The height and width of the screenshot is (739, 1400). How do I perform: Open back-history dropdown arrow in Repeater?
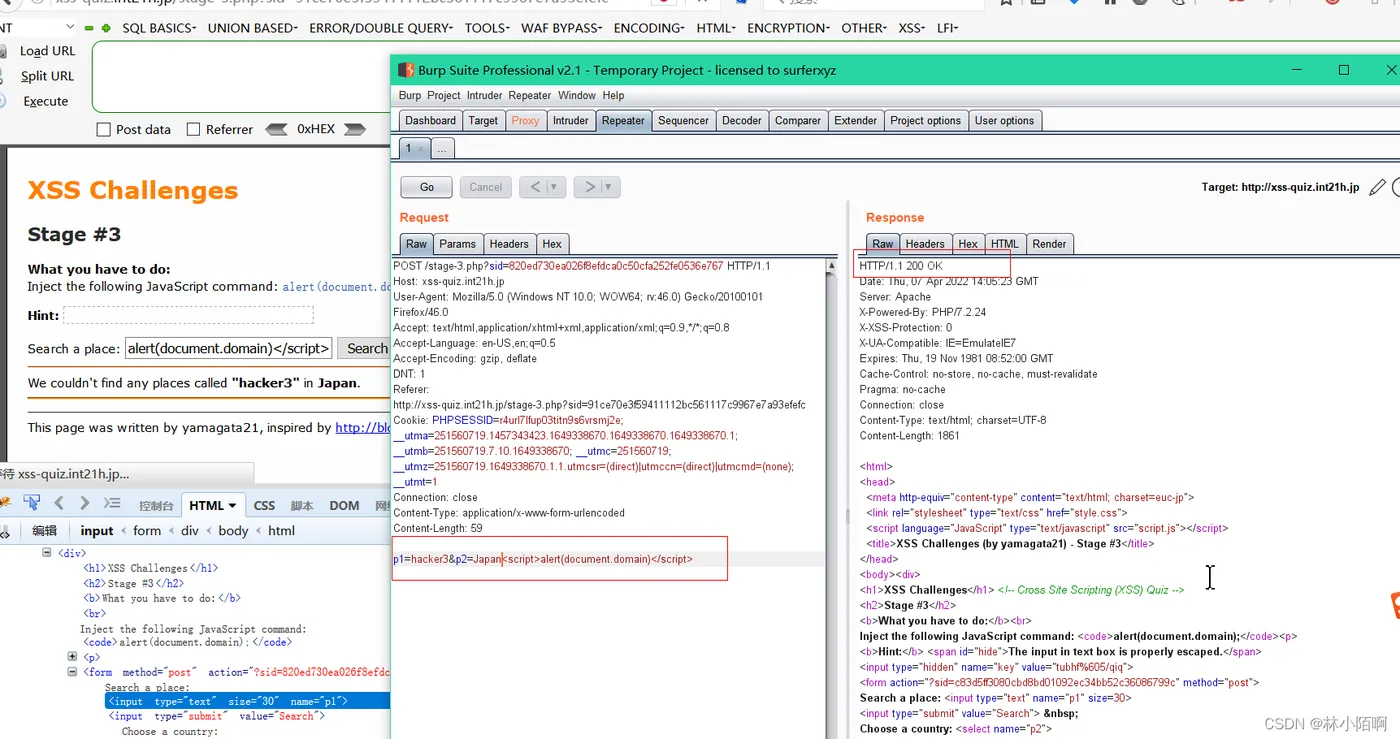[x=553, y=187]
